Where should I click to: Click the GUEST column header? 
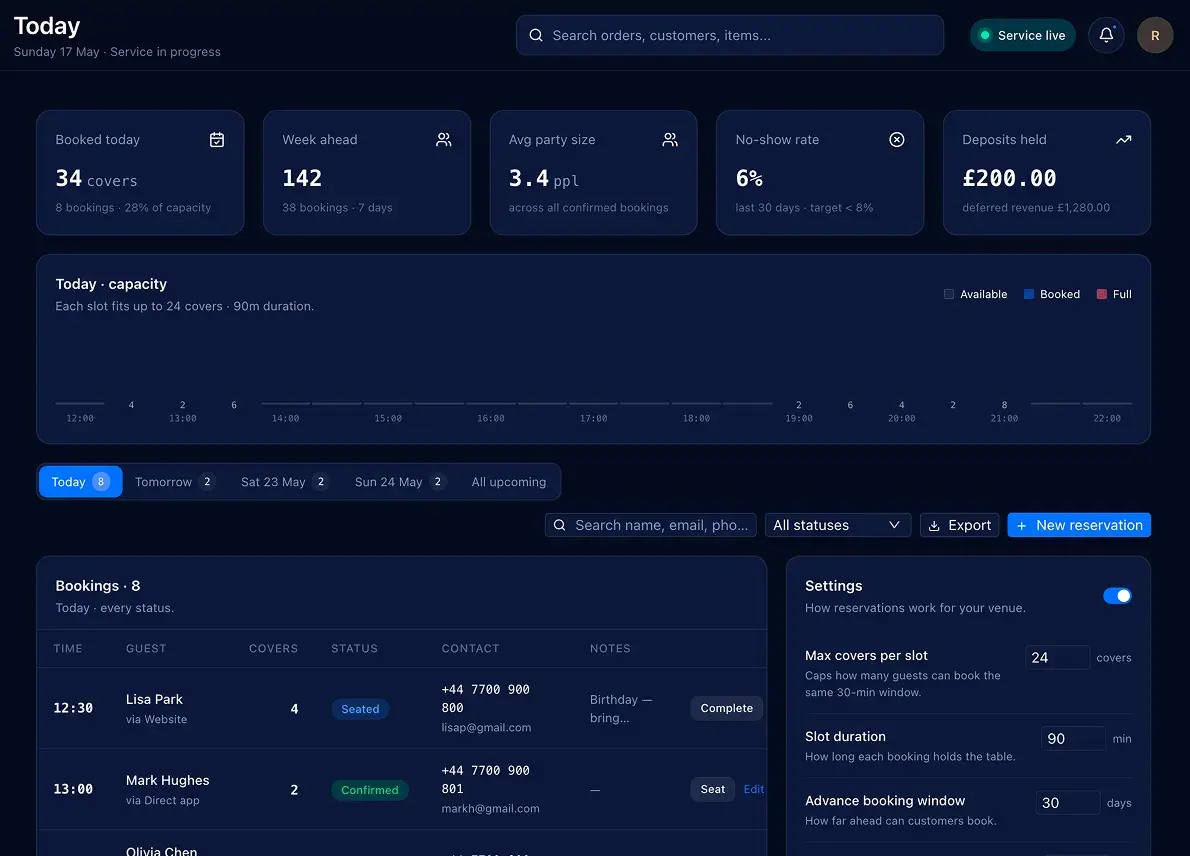point(146,648)
